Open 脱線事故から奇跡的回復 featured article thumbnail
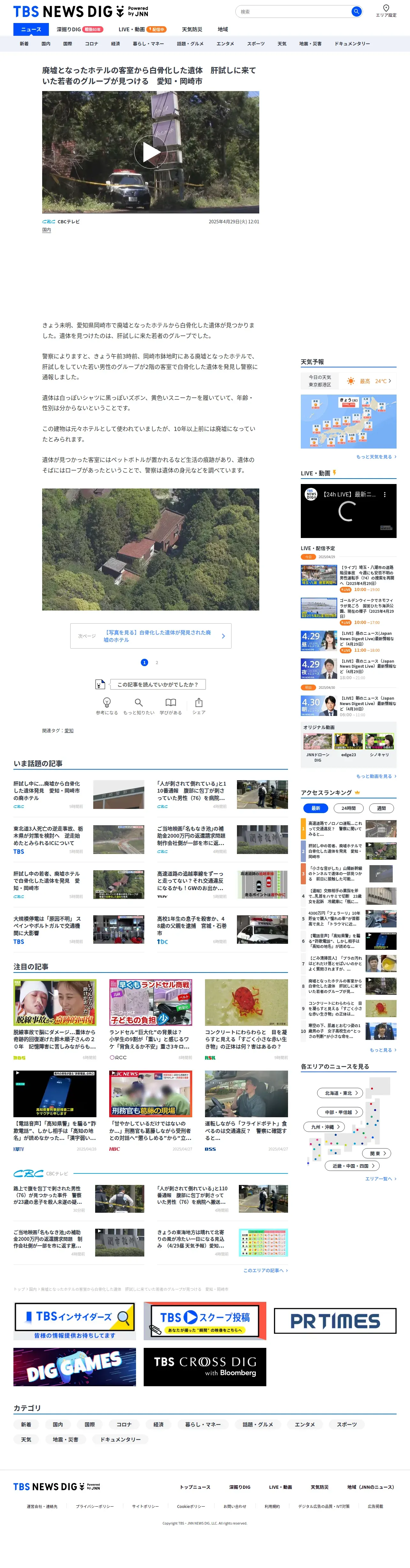 55,1003
